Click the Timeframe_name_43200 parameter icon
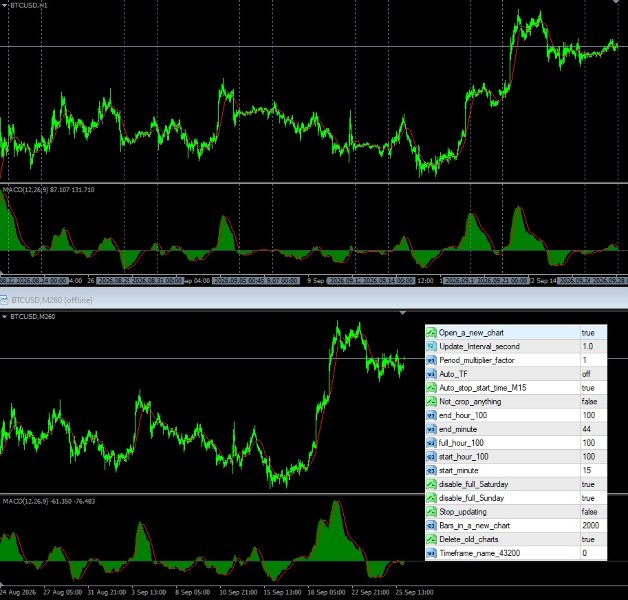The height and width of the screenshot is (600, 628). [x=431, y=553]
